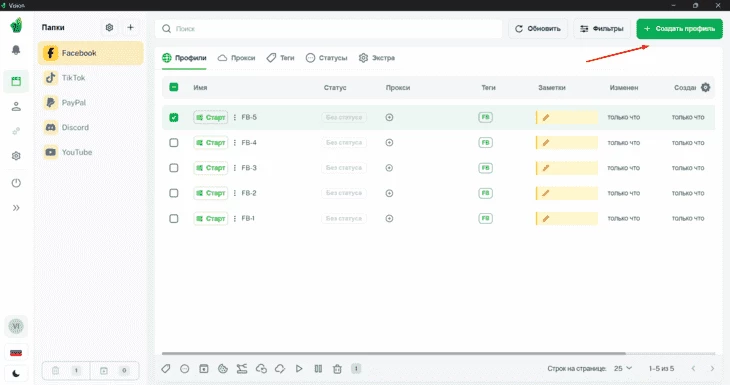Click the horizontal scrollbar under the table
Screen dimensions: 730x385
(393, 353)
